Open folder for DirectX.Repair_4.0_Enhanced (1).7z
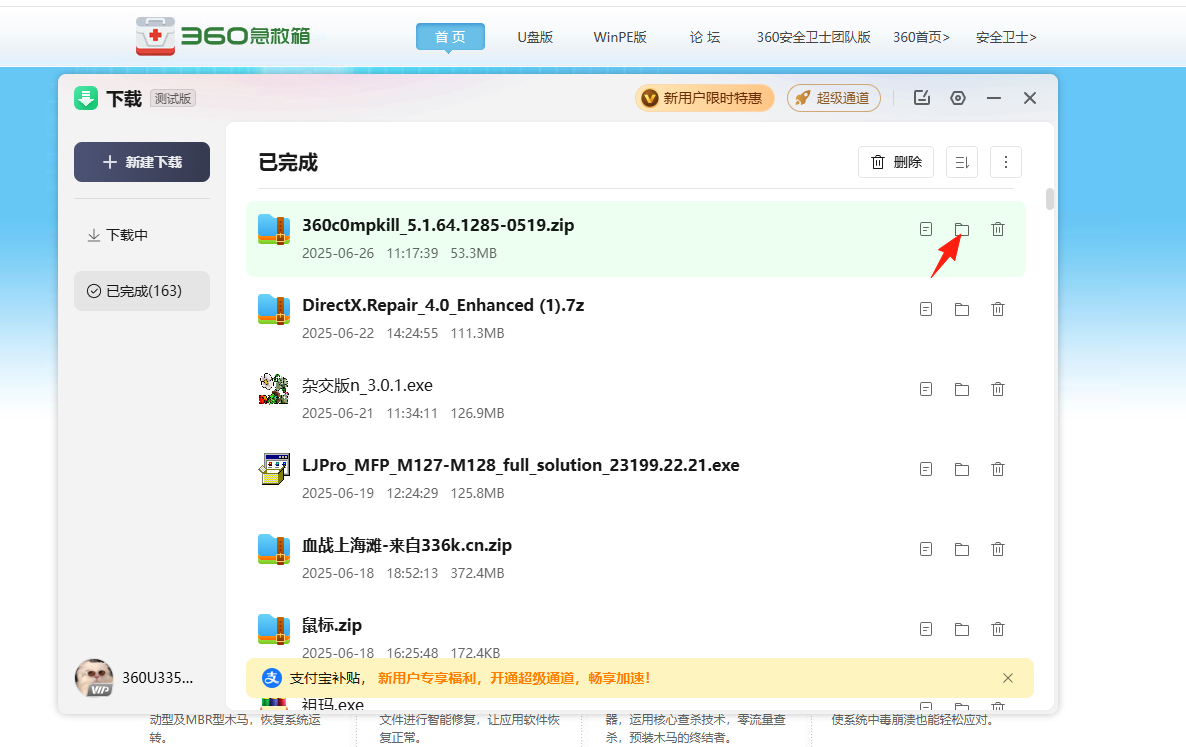Viewport: 1186px width, 747px height. click(x=961, y=309)
